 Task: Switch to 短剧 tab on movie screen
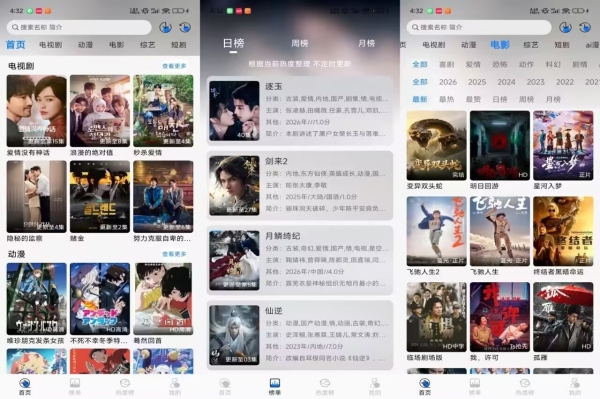562,45
